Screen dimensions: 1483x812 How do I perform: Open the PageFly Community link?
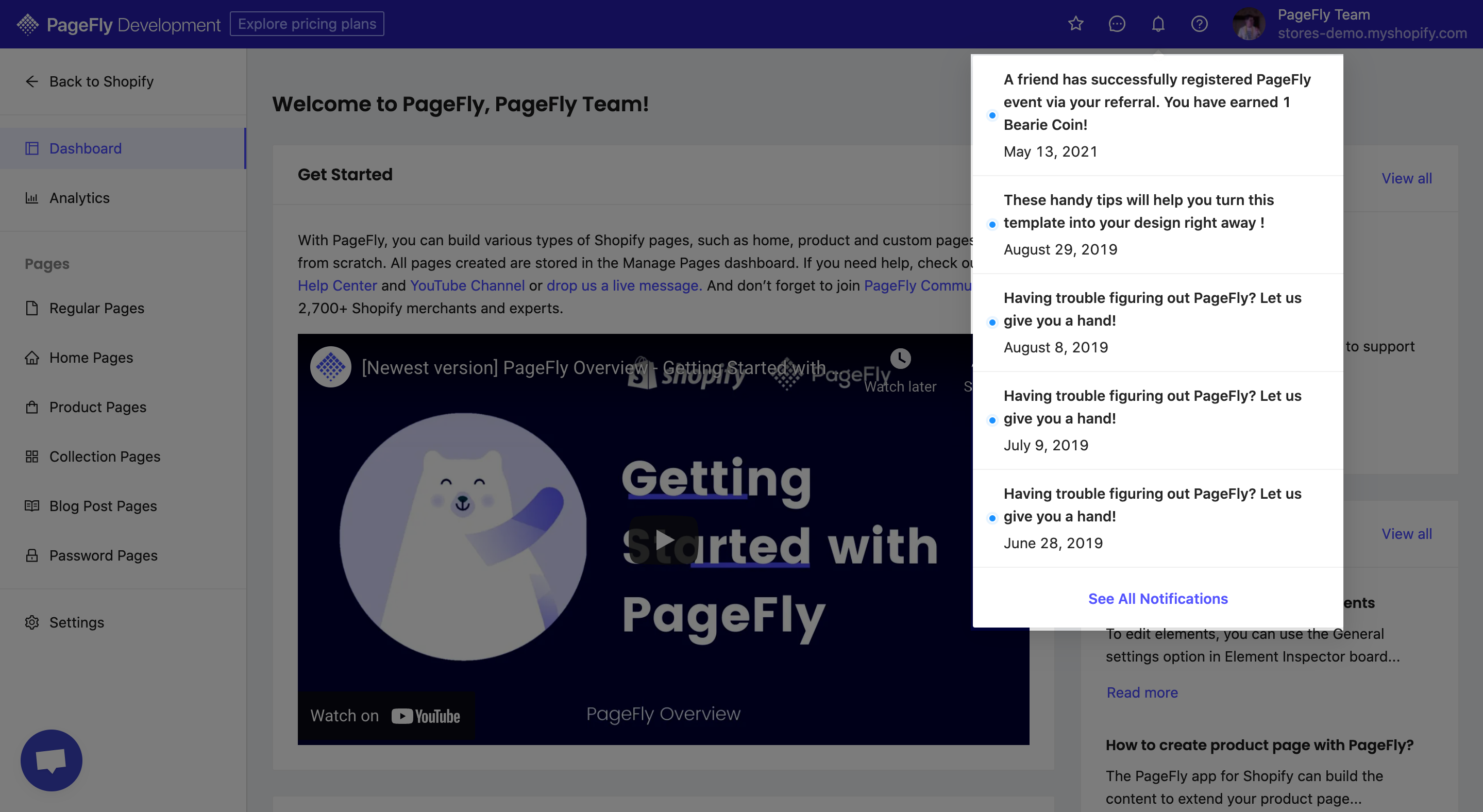point(918,285)
